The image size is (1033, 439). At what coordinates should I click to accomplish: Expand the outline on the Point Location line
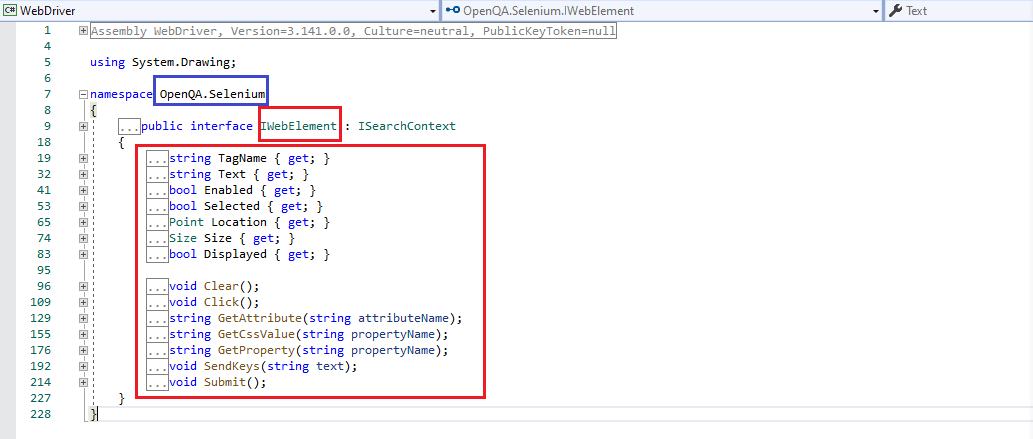(83, 222)
